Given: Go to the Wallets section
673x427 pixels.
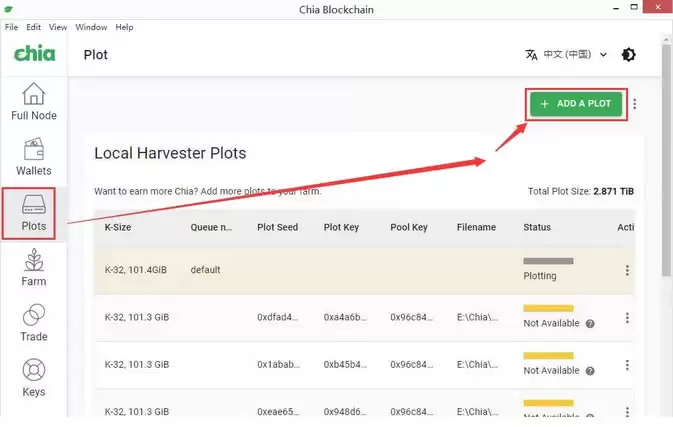Looking at the screenshot, I should (x=33, y=157).
